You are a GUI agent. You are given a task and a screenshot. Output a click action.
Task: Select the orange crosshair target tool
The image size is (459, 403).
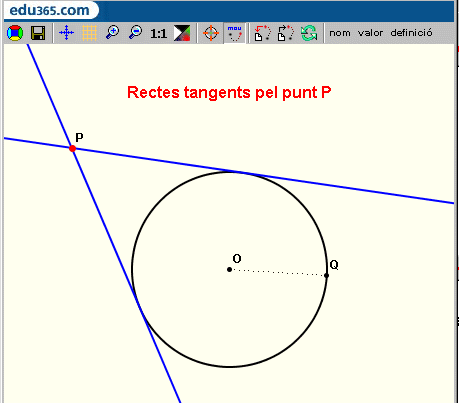pyautogui.click(x=211, y=33)
